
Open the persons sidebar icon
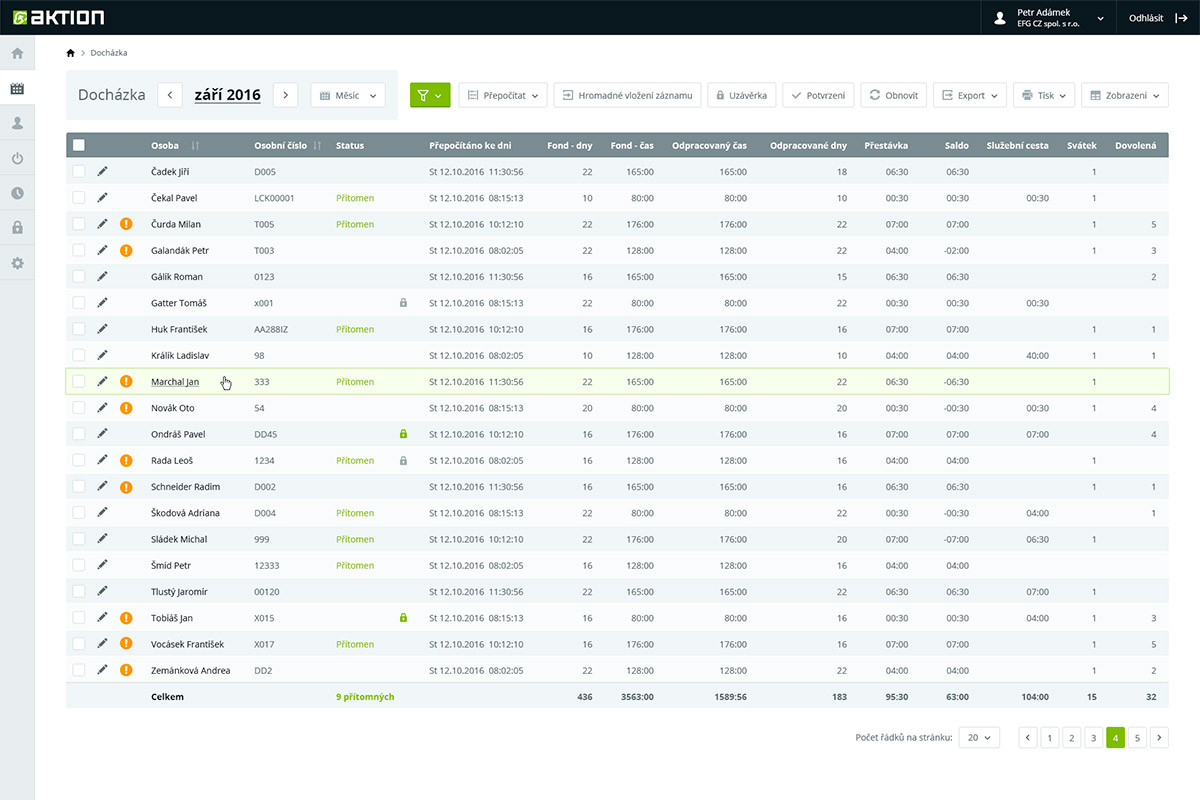(17, 123)
